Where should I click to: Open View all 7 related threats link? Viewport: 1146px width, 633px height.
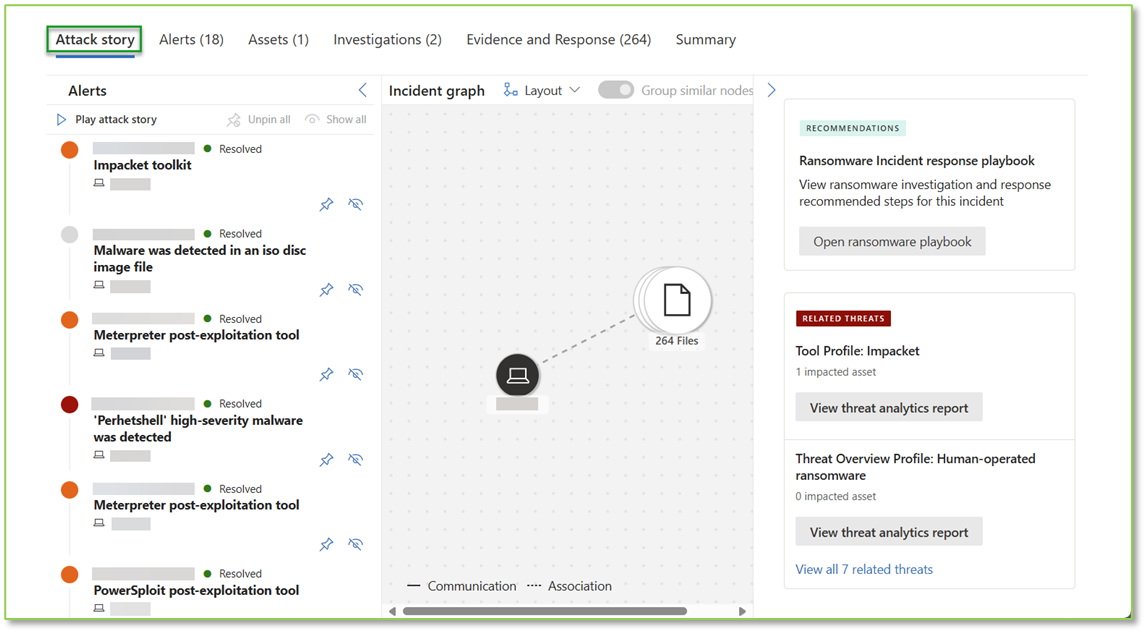[x=864, y=569]
